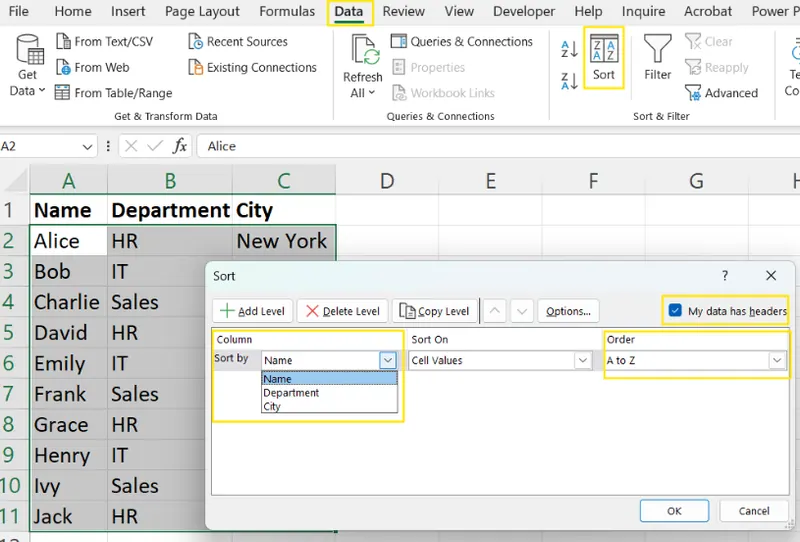Image resolution: width=800 pixels, height=542 pixels.
Task: Switch to the Formulas ribbon tab
Action: [x=287, y=12]
